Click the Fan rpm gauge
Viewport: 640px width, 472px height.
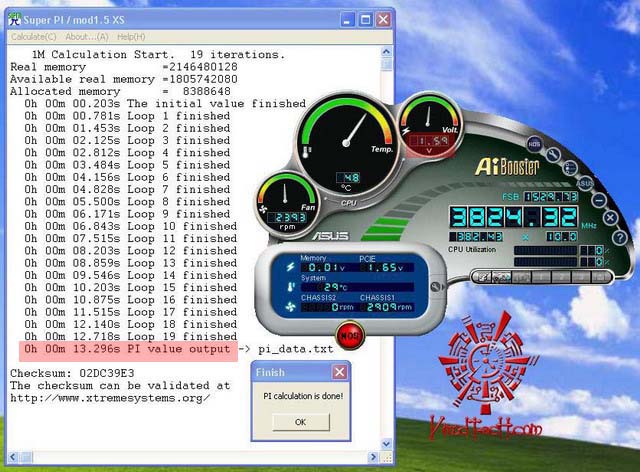point(286,203)
